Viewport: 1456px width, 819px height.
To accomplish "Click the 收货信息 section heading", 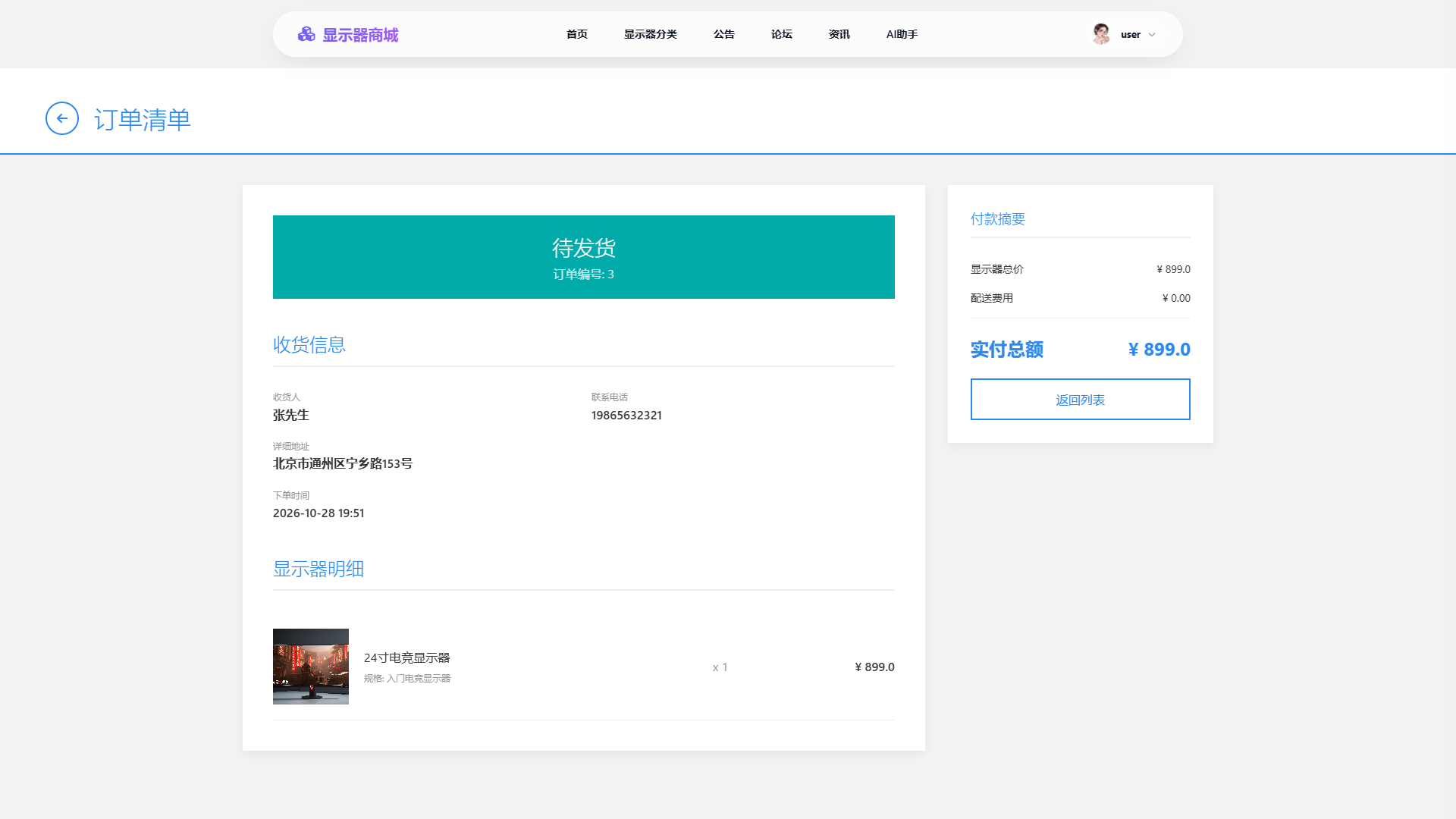I will point(309,345).
